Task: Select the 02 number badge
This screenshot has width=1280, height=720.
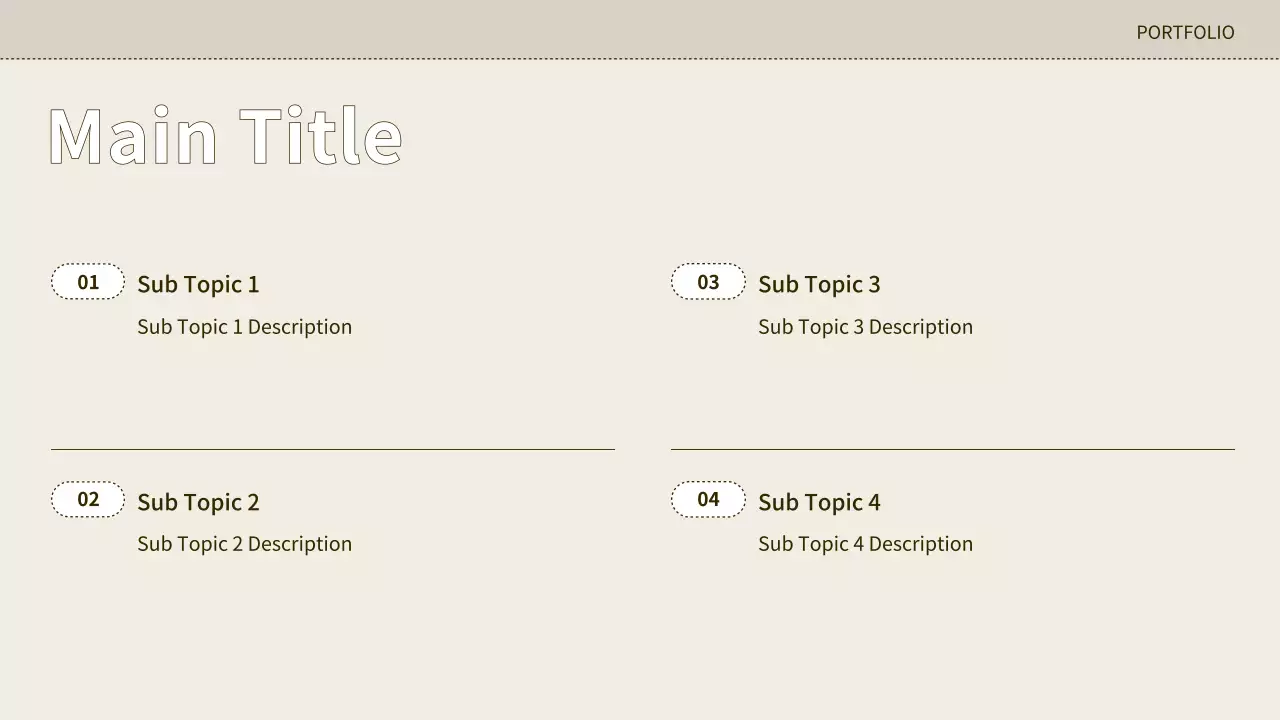Action: click(x=88, y=499)
